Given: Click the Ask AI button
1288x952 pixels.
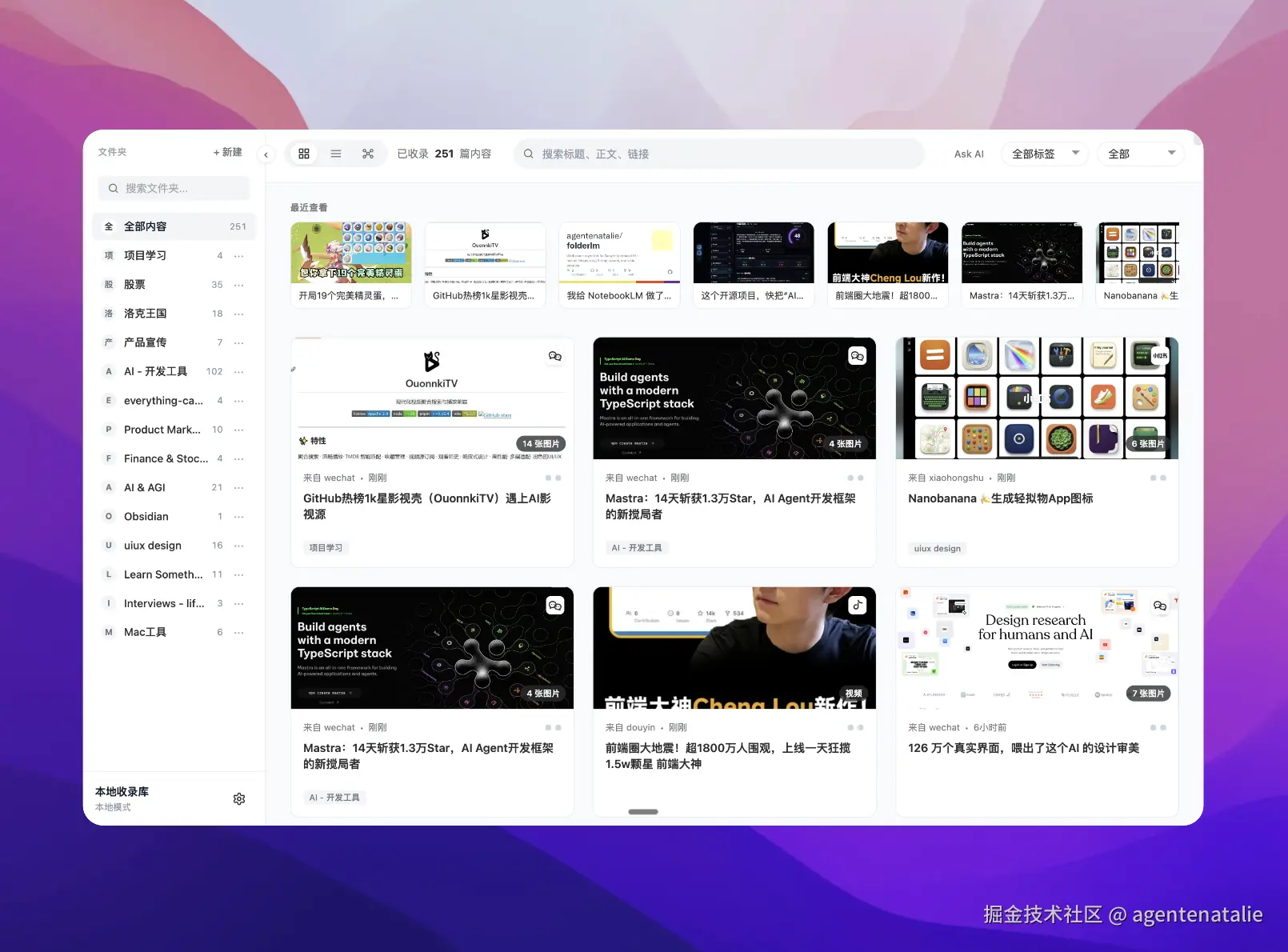Looking at the screenshot, I should (x=969, y=154).
